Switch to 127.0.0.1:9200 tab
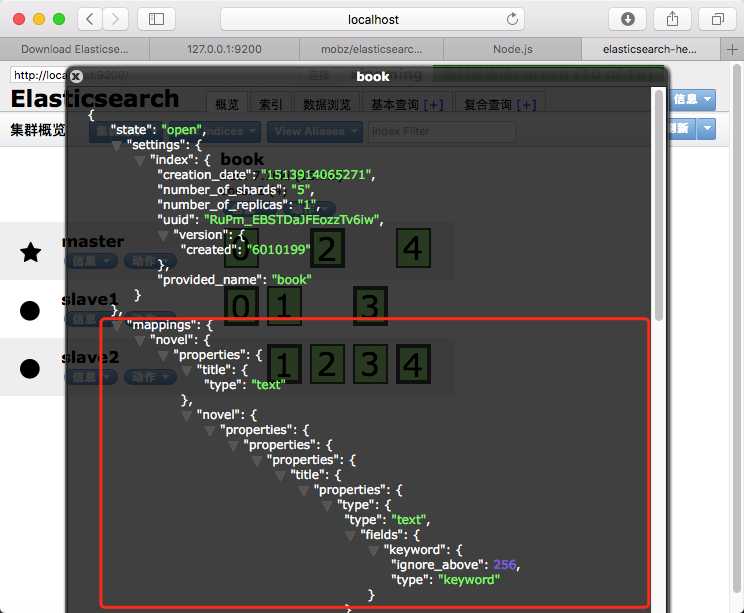This screenshot has width=744, height=613. (224, 49)
